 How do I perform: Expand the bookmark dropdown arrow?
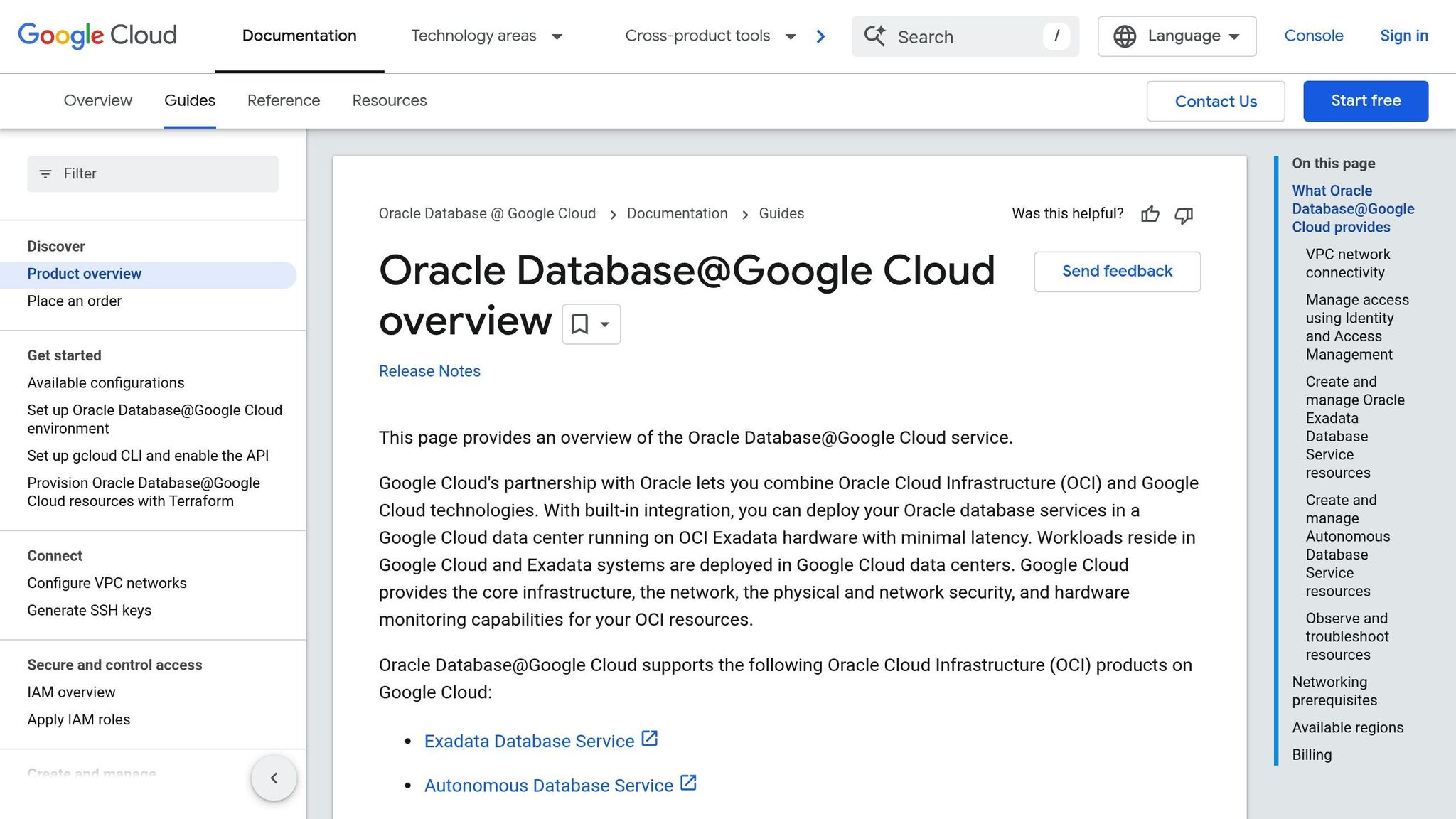pos(604,324)
